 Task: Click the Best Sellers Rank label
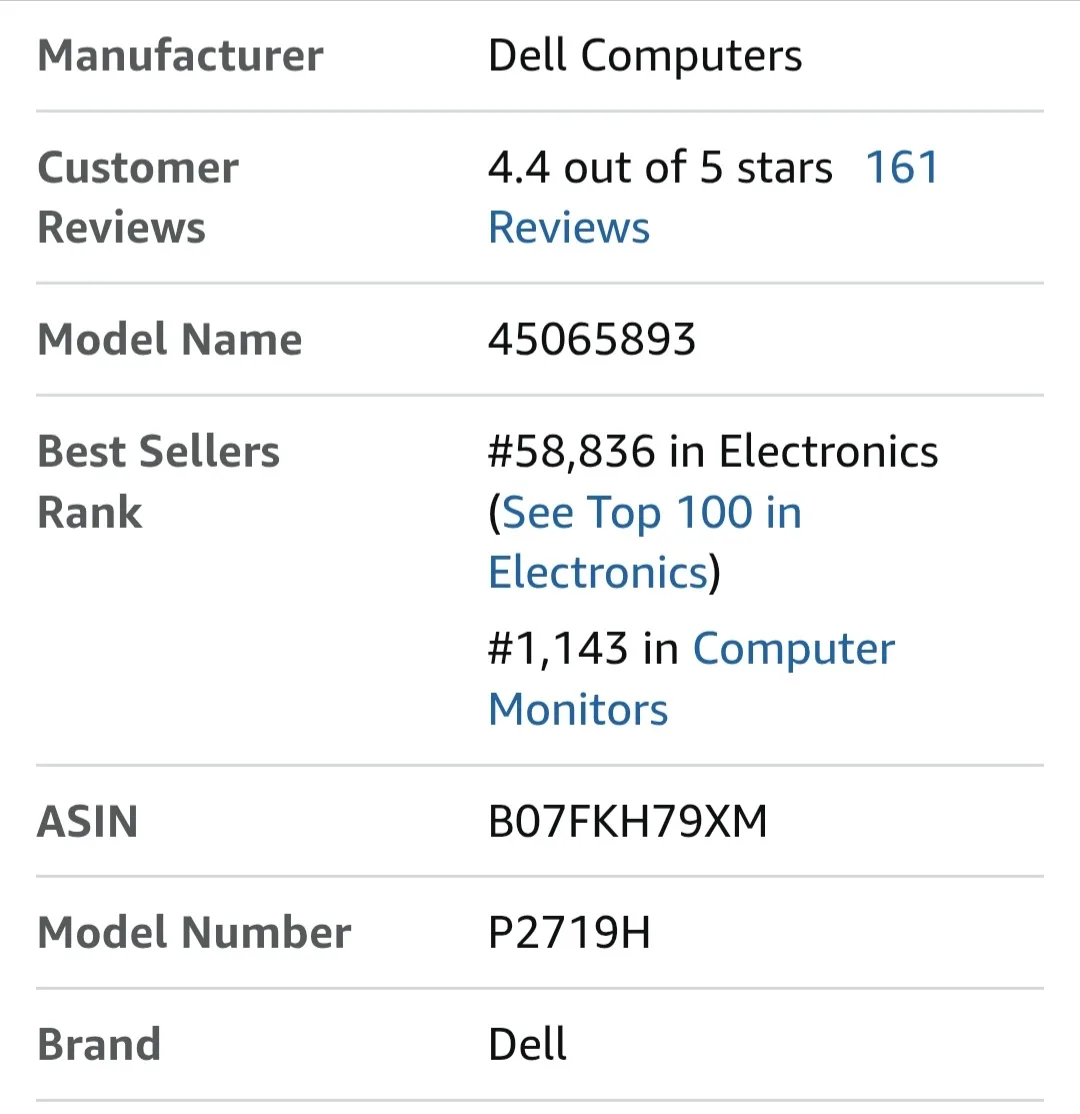tap(158, 481)
